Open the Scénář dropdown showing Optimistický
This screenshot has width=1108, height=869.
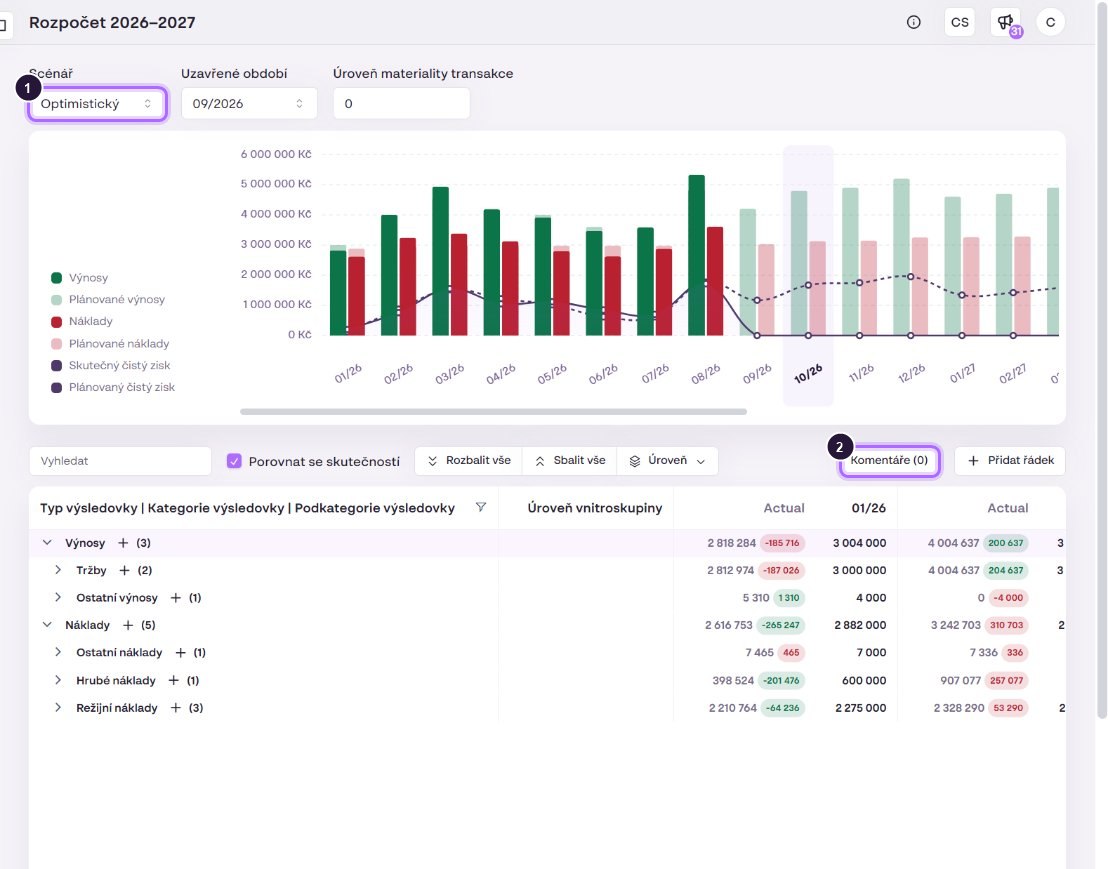97,104
